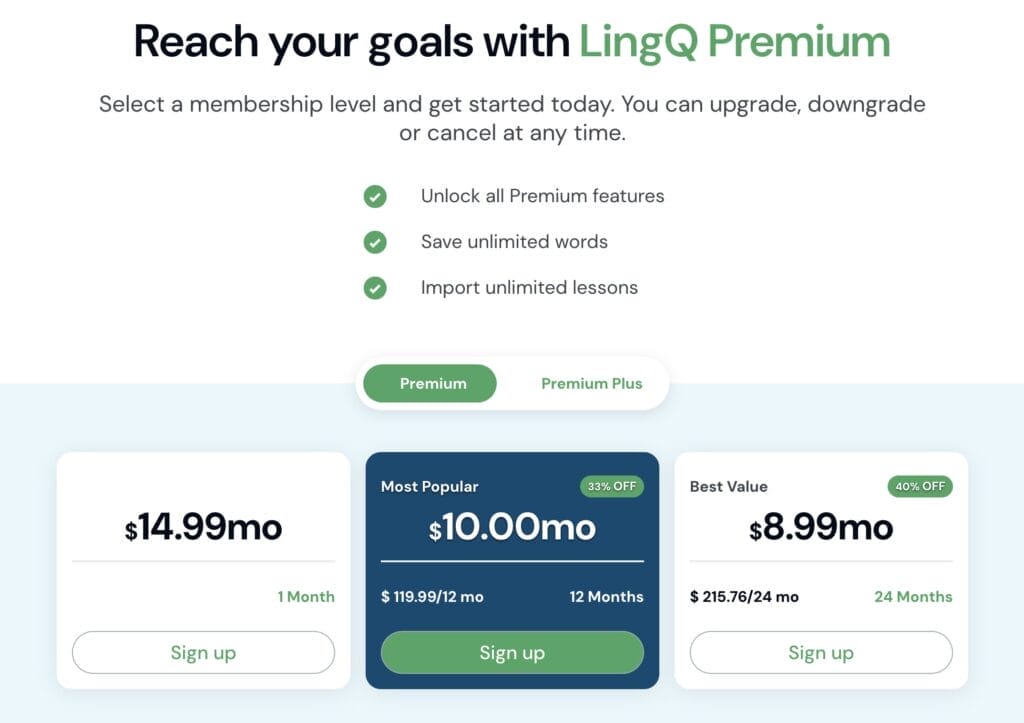Select the $8.99mo price
The width and height of the screenshot is (1024, 723).
[821, 528]
